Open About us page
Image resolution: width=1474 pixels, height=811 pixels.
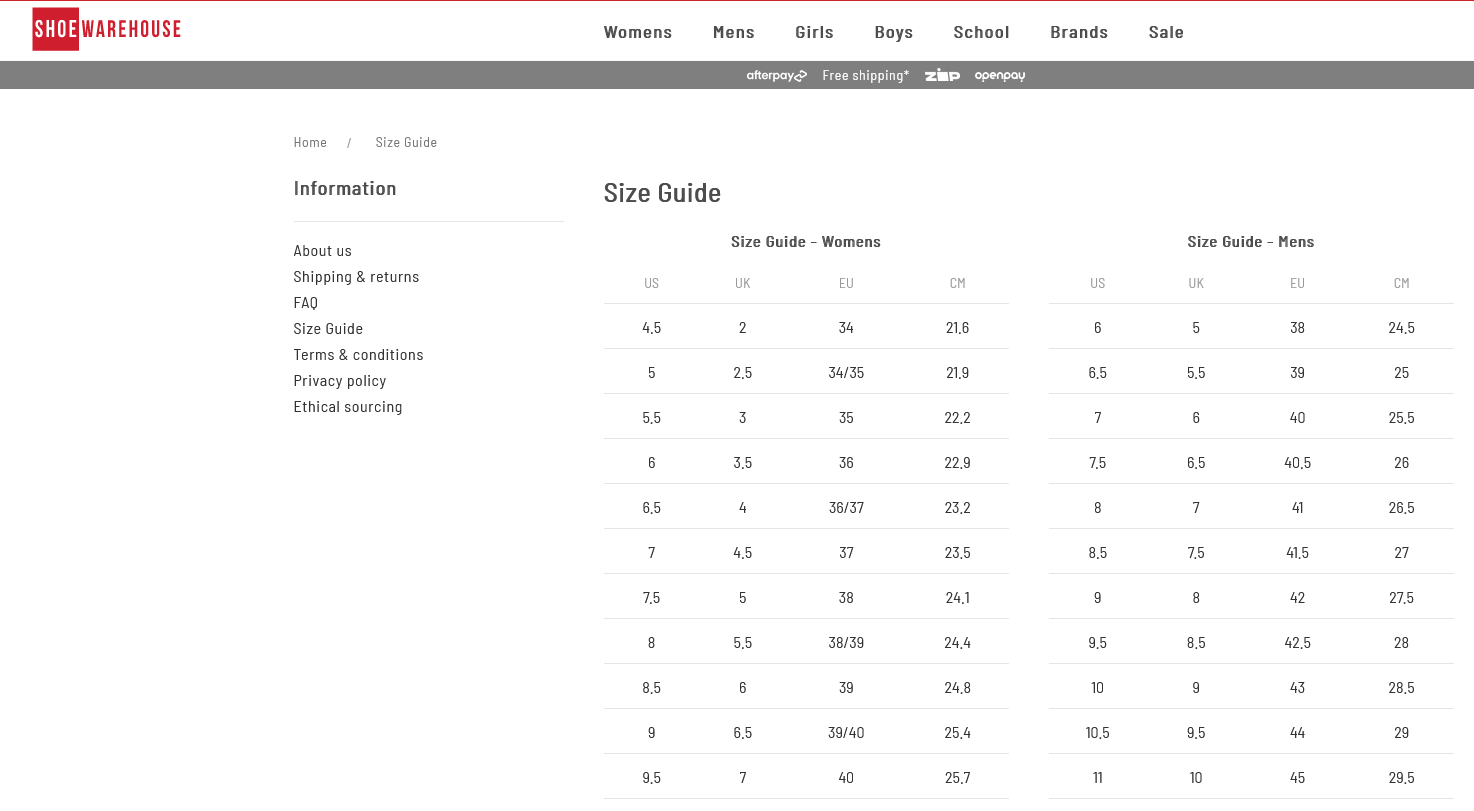coord(322,251)
